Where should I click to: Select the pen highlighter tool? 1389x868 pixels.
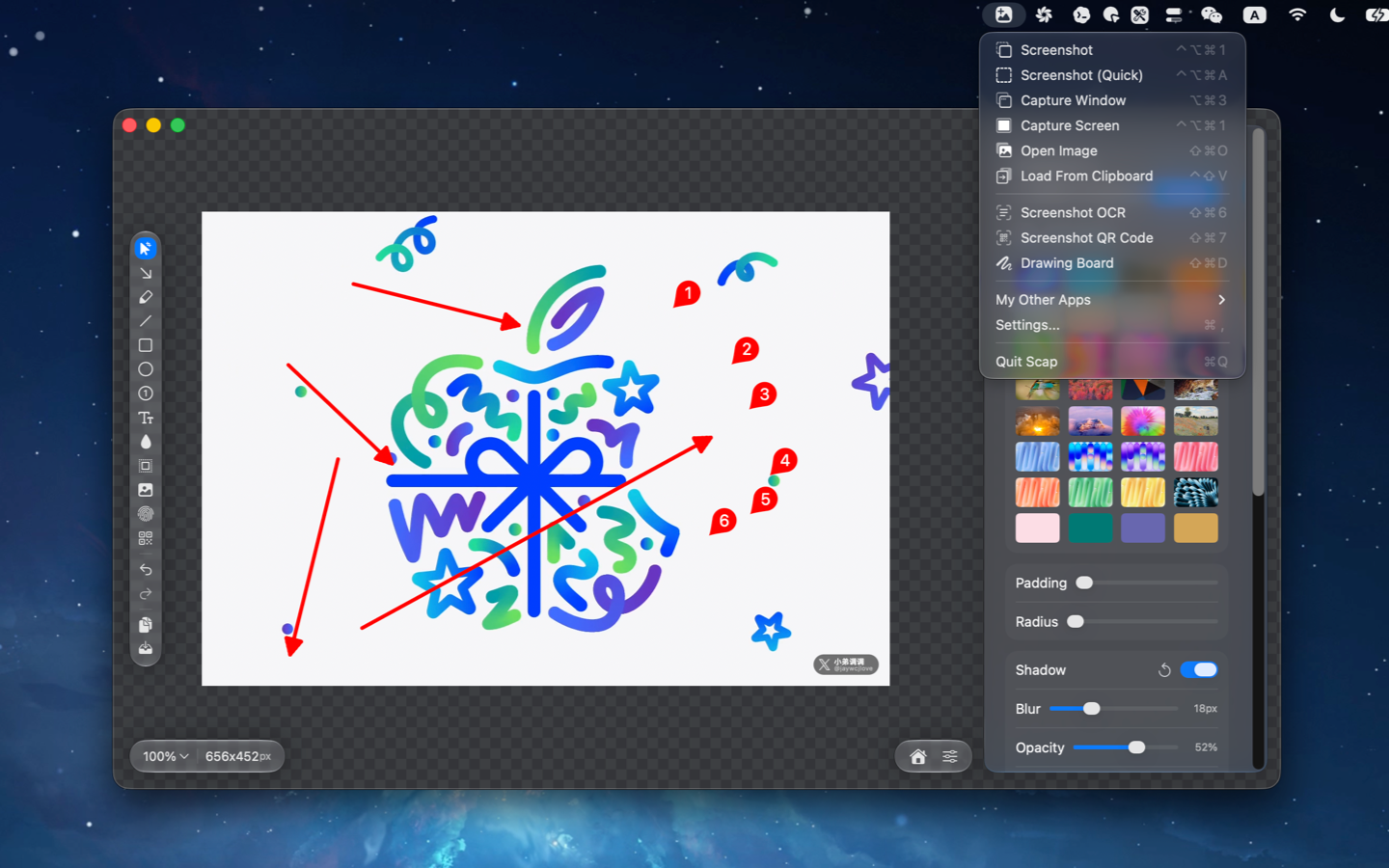pos(146,297)
